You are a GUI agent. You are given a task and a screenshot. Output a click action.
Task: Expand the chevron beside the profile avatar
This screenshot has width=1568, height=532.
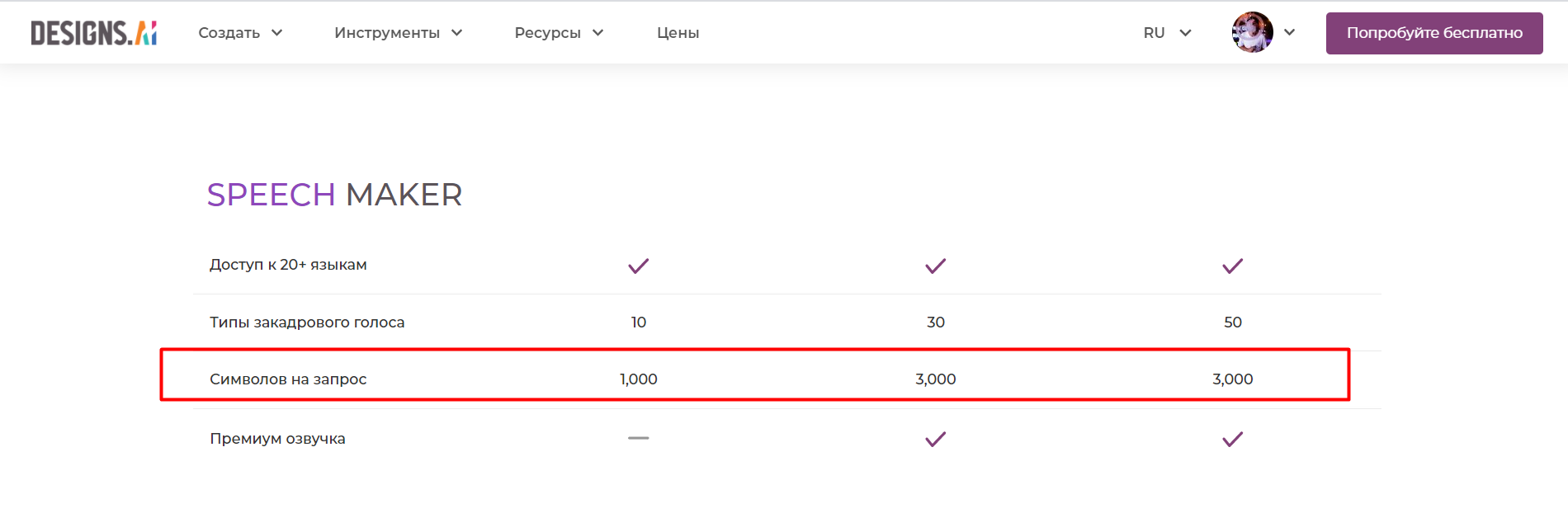click(1289, 33)
